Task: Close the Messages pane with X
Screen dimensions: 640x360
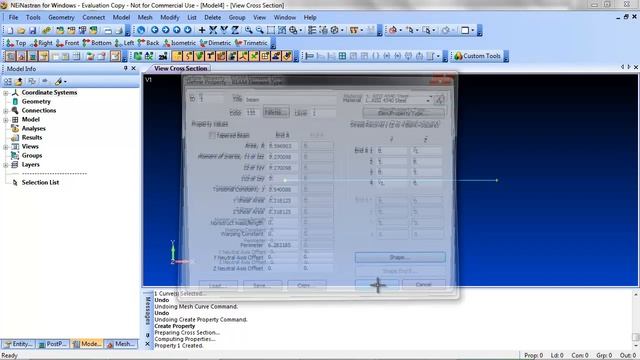Action: [x=148, y=344]
